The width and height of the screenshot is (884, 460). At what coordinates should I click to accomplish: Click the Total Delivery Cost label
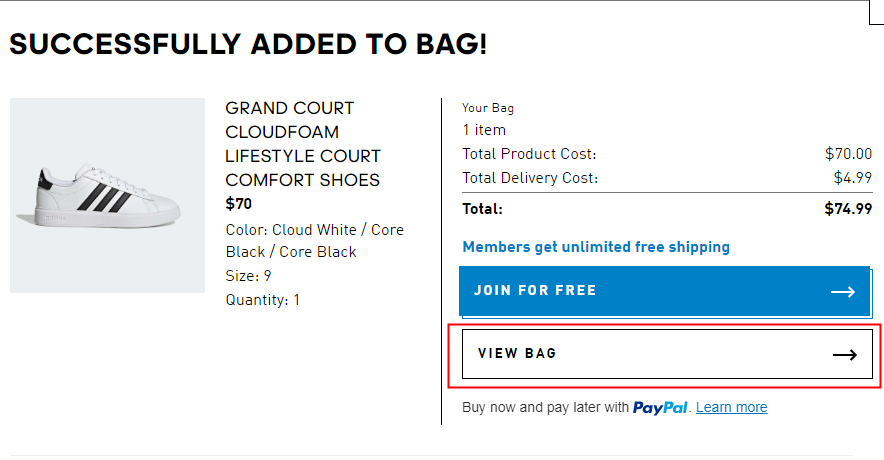tap(530, 178)
